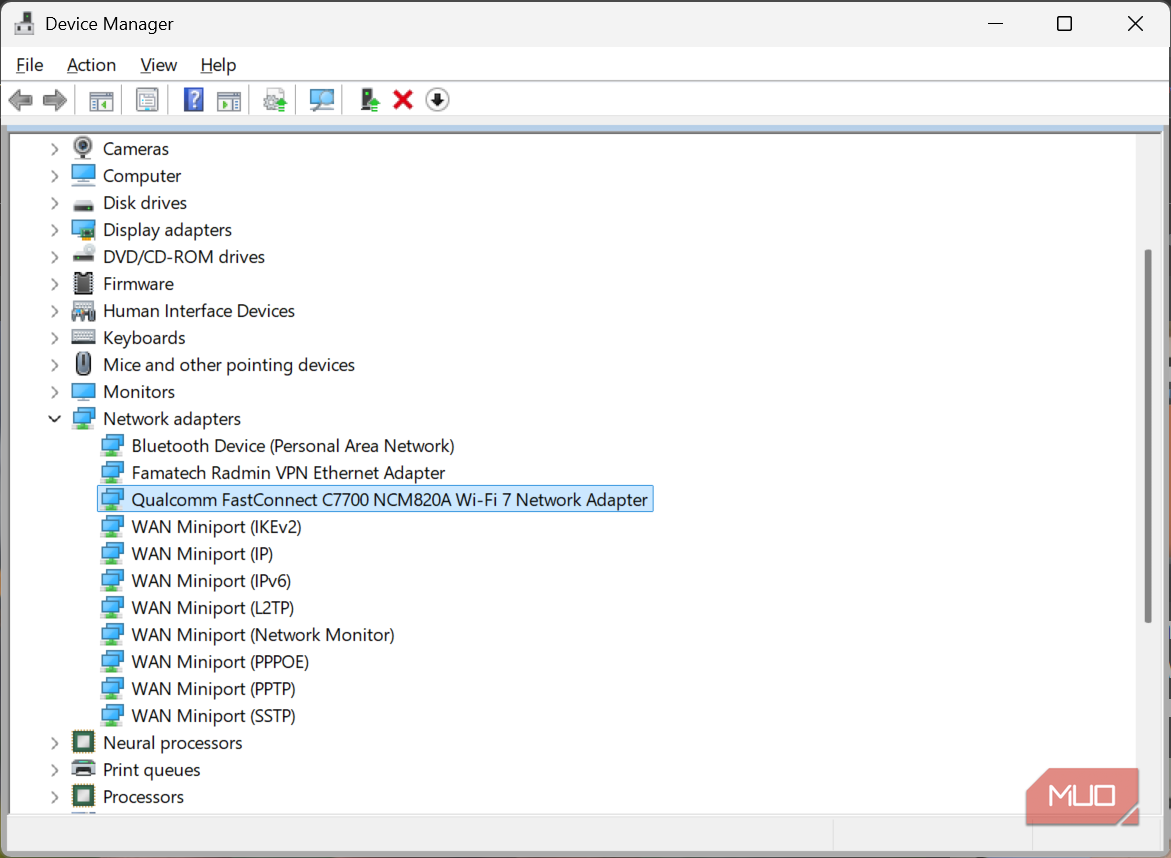Open the Help menu
The height and width of the screenshot is (858, 1171).
218,65
